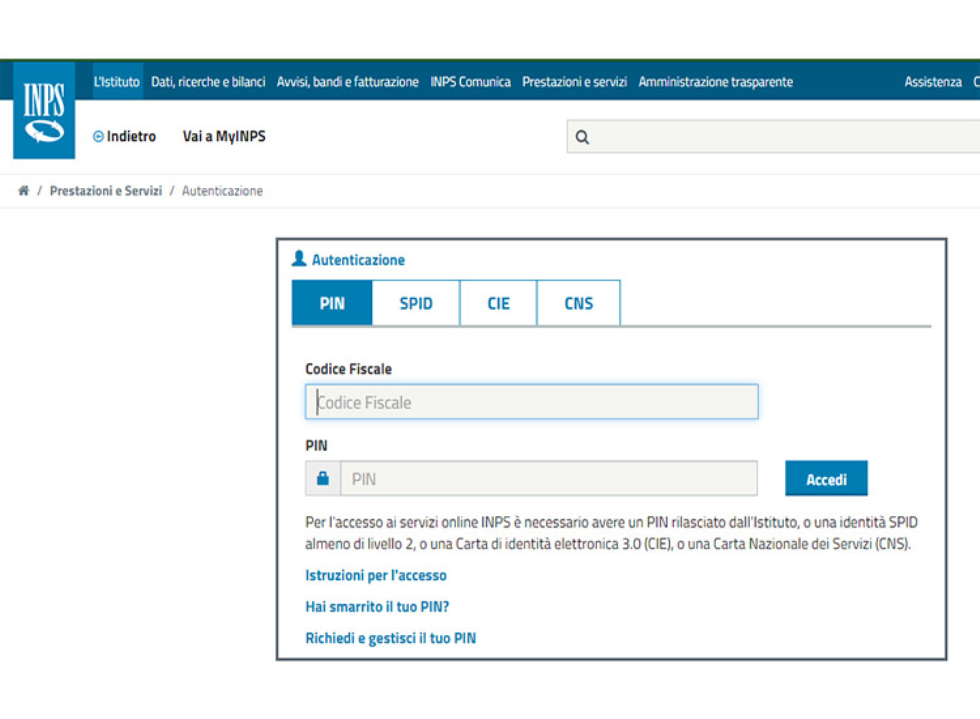Go back using the Indietro link
Viewport: 980px width, 719px height.
pyautogui.click(x=125, y=137)
